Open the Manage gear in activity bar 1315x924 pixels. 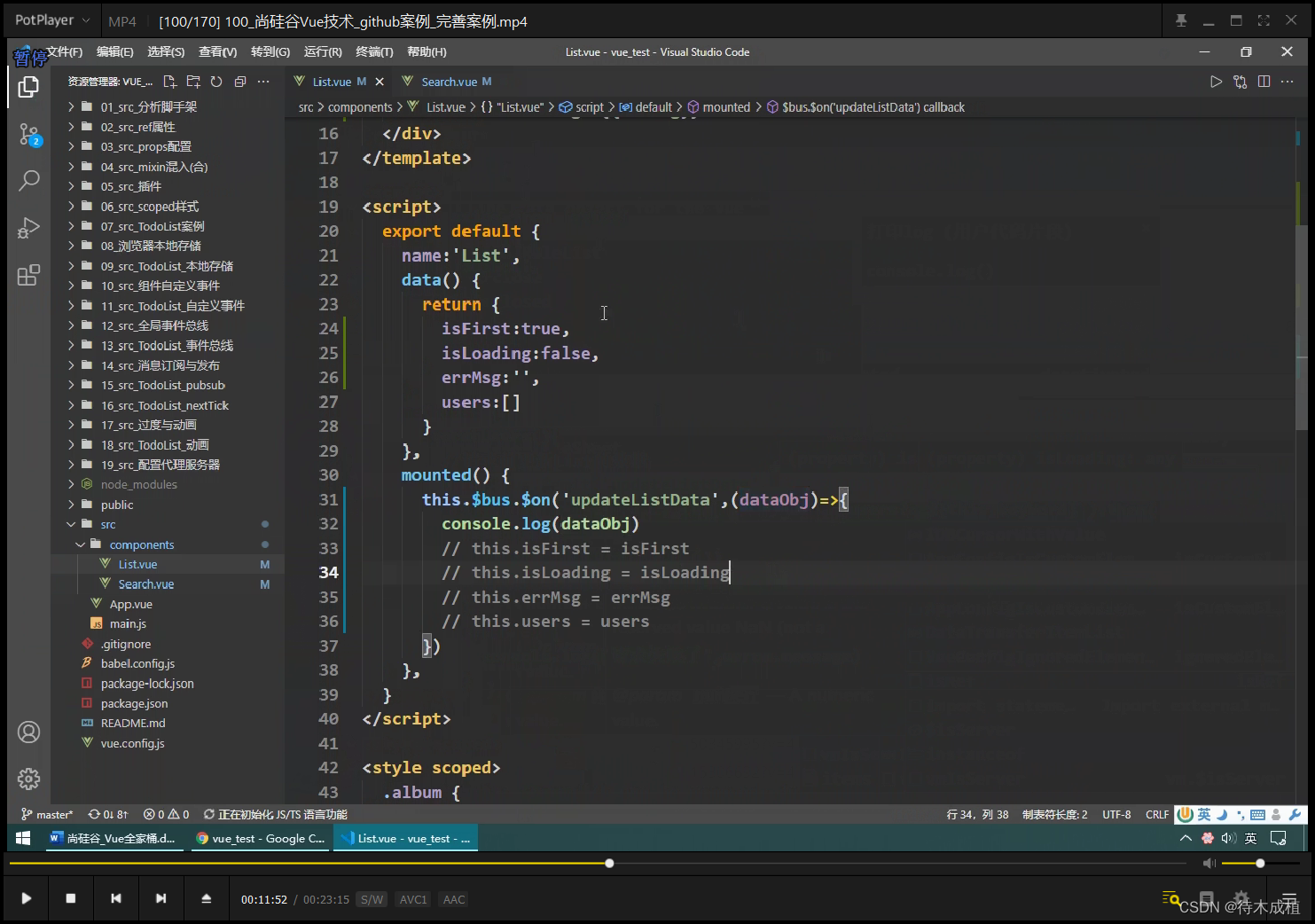tap(28, 779)
